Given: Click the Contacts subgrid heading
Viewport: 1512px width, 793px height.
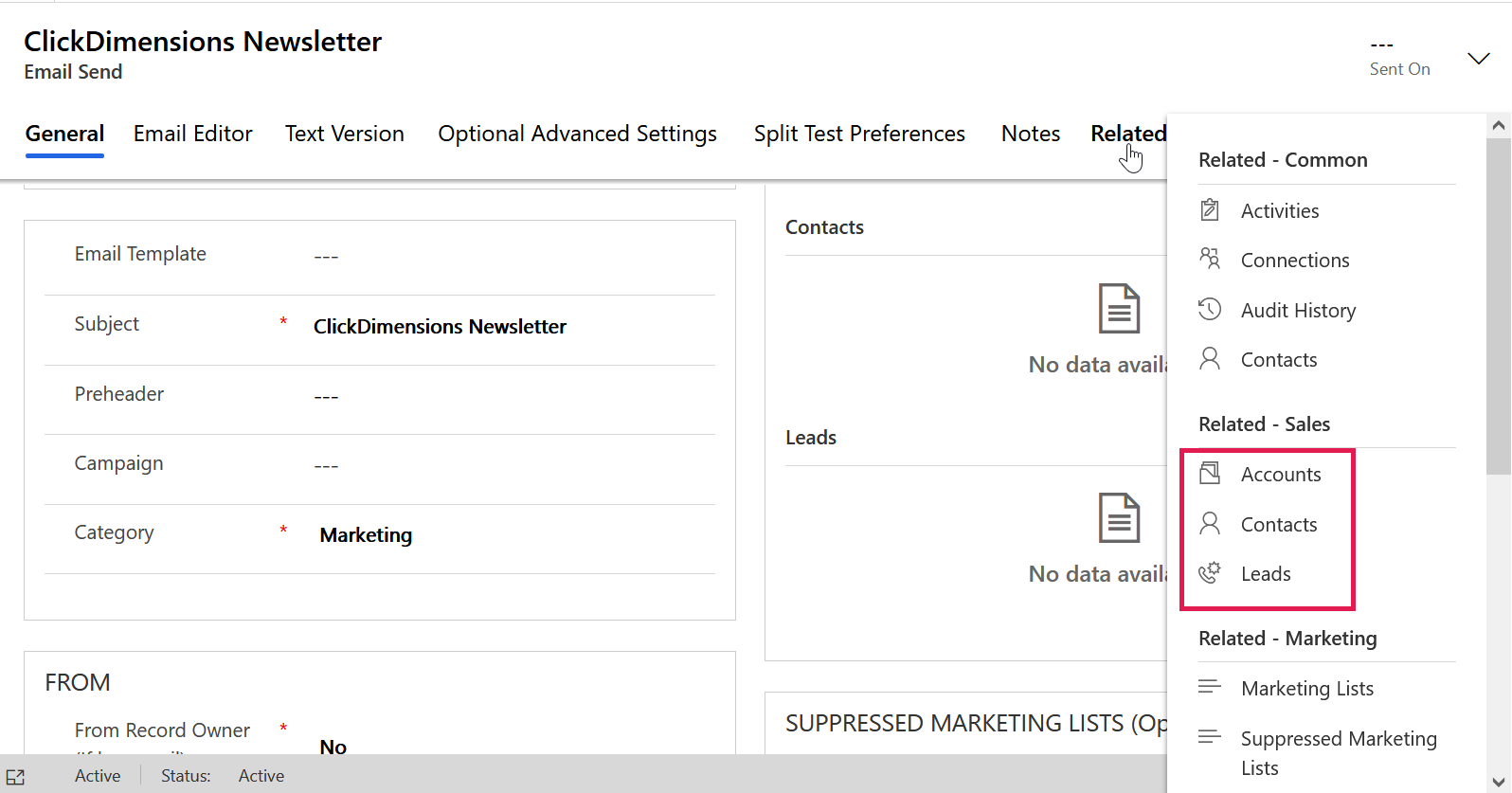Looking at the screenshot, I should (824, 226).
